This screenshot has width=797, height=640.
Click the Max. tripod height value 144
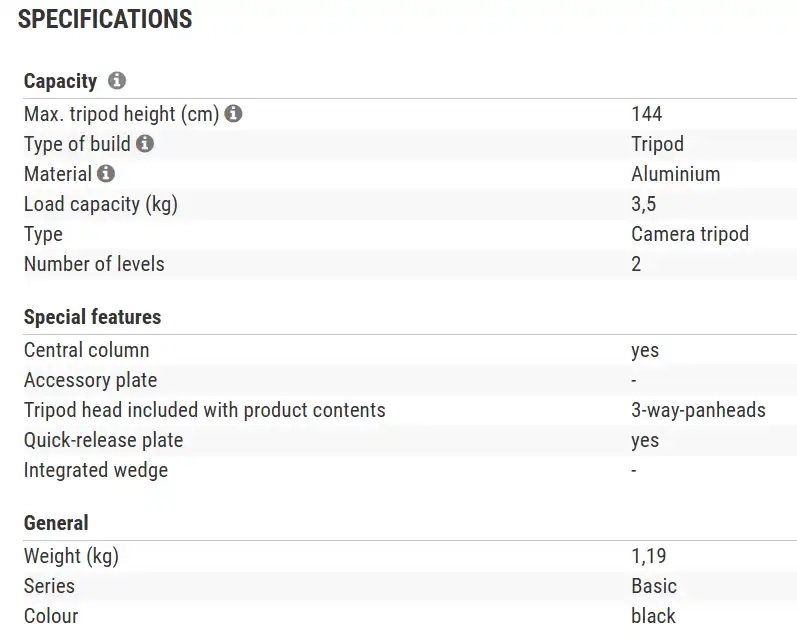tap(647, 114)
